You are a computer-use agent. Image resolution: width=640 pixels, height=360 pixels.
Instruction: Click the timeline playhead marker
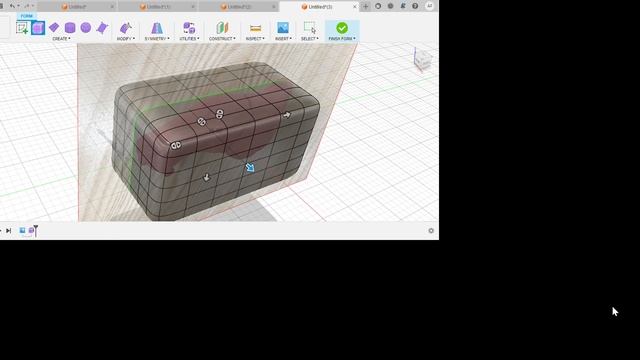[x=36, y=231]
